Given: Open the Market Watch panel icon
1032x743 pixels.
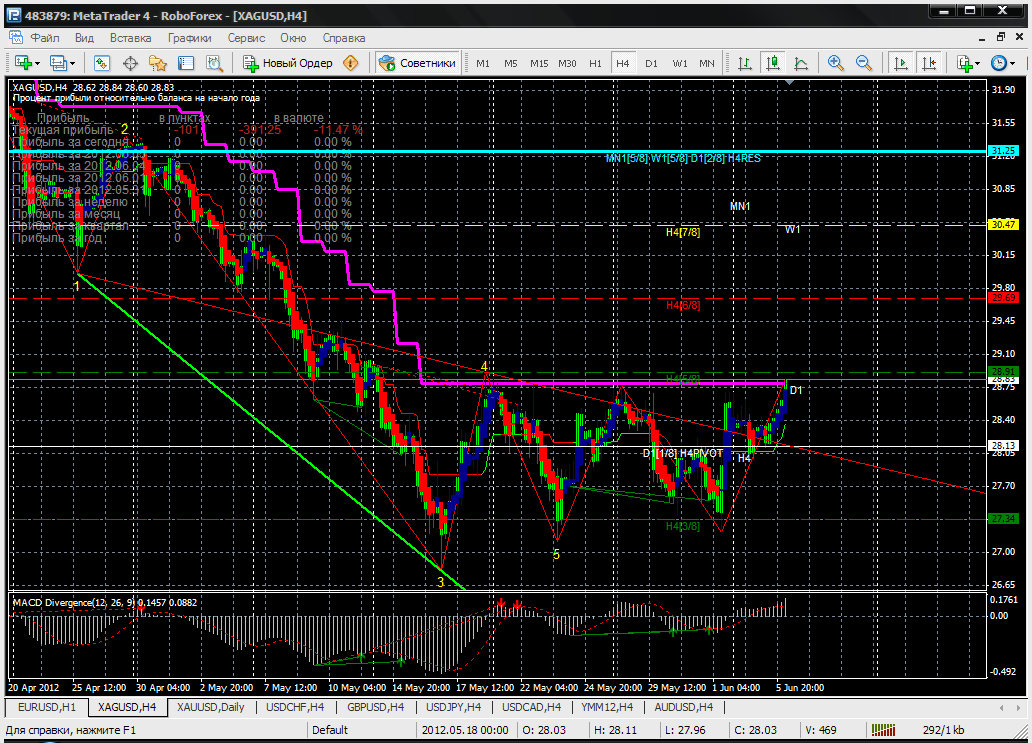Looking at the screenshot, I should pos(102,63).
